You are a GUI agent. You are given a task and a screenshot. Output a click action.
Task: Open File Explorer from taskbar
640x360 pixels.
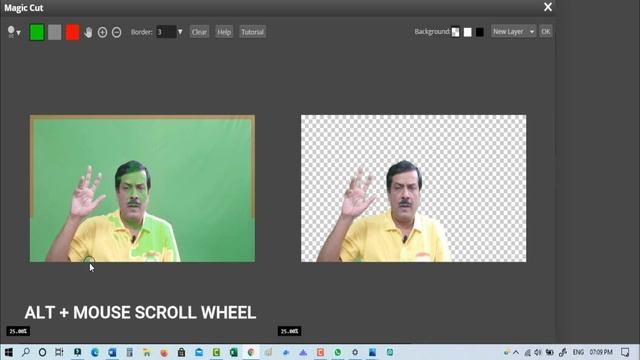(x=147, y=352)
